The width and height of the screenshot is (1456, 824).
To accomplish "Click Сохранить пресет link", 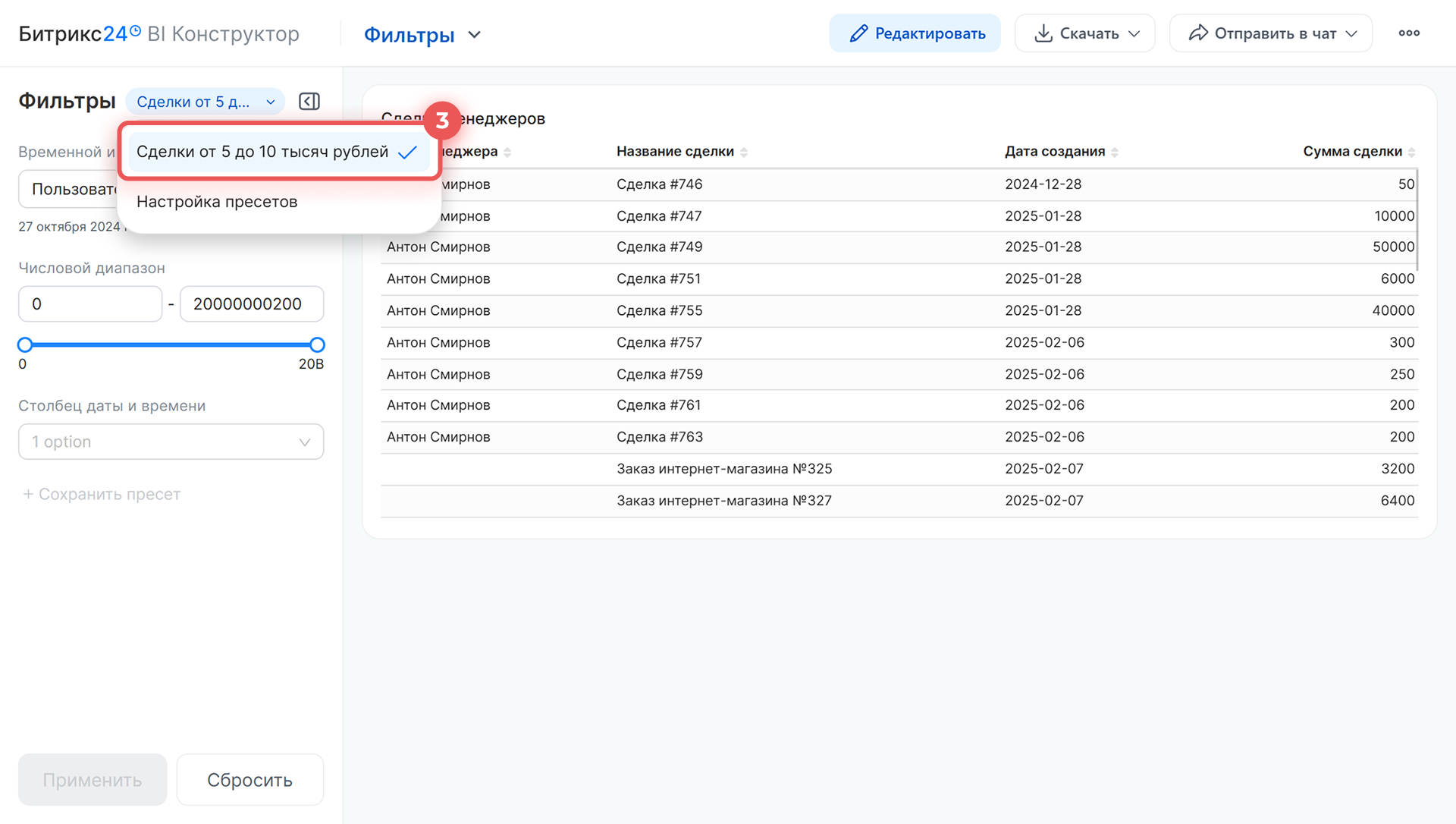I will (x=102, y=494).
